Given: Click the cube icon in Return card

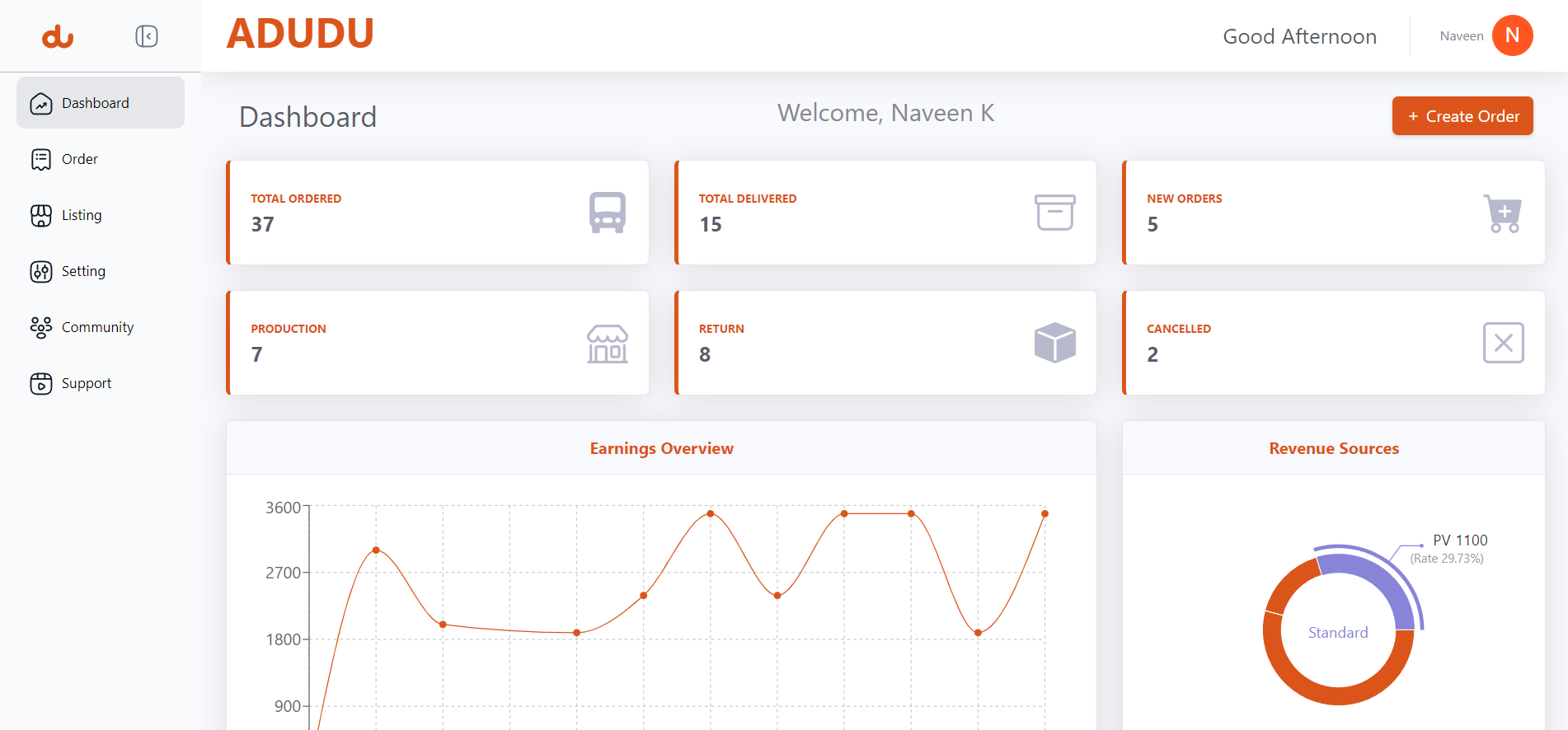Looking at the screenshot, I should [x=1054, y=343].
